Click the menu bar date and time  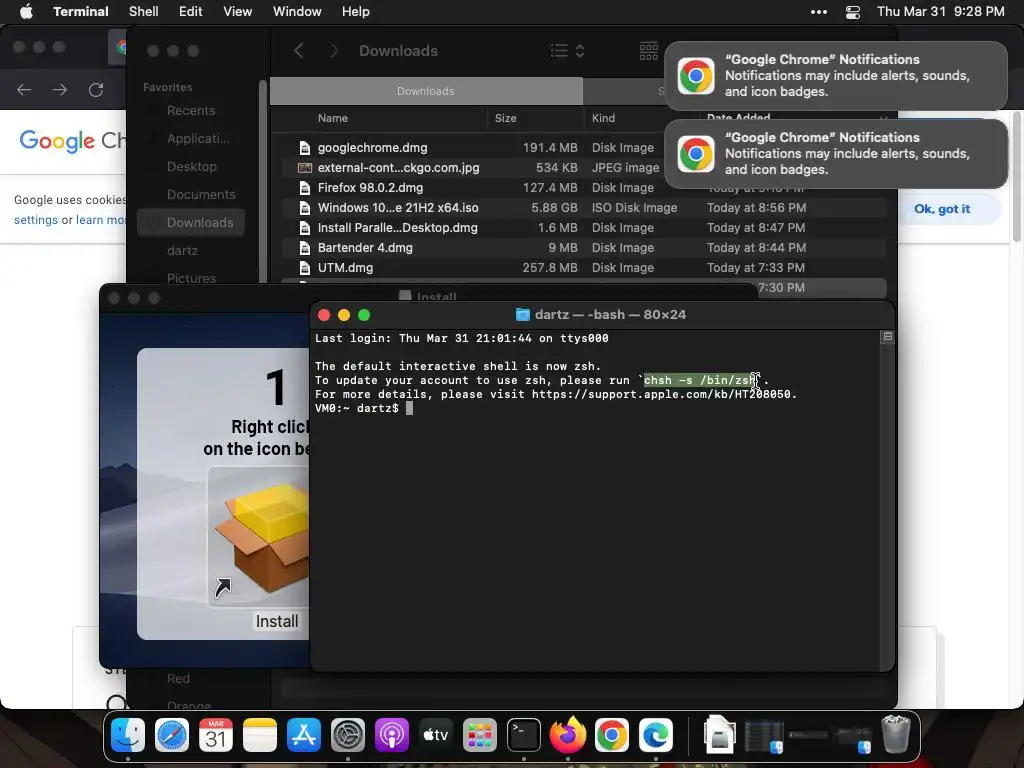tap(940, 11)
